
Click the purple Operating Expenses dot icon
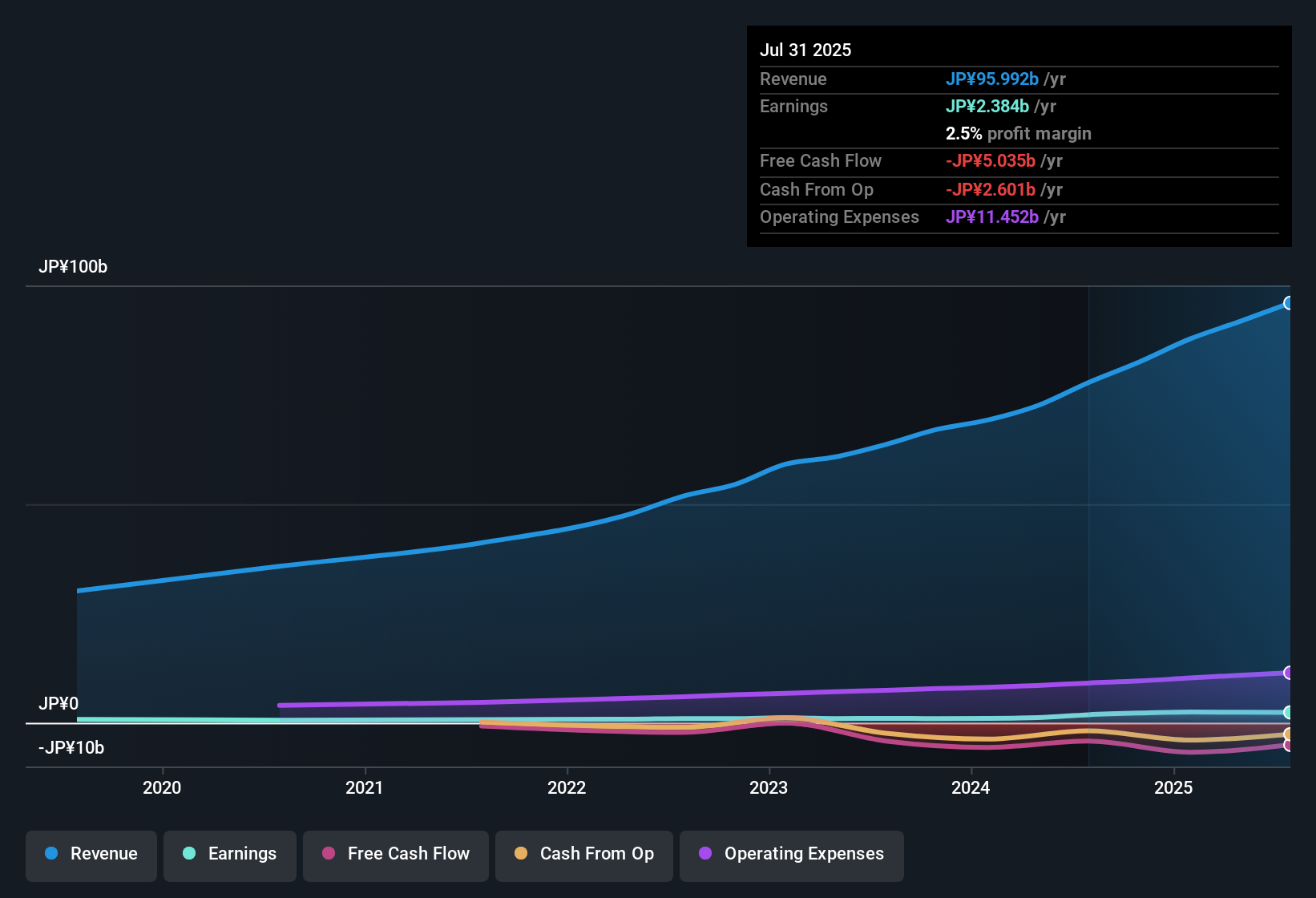coord(705,854)
